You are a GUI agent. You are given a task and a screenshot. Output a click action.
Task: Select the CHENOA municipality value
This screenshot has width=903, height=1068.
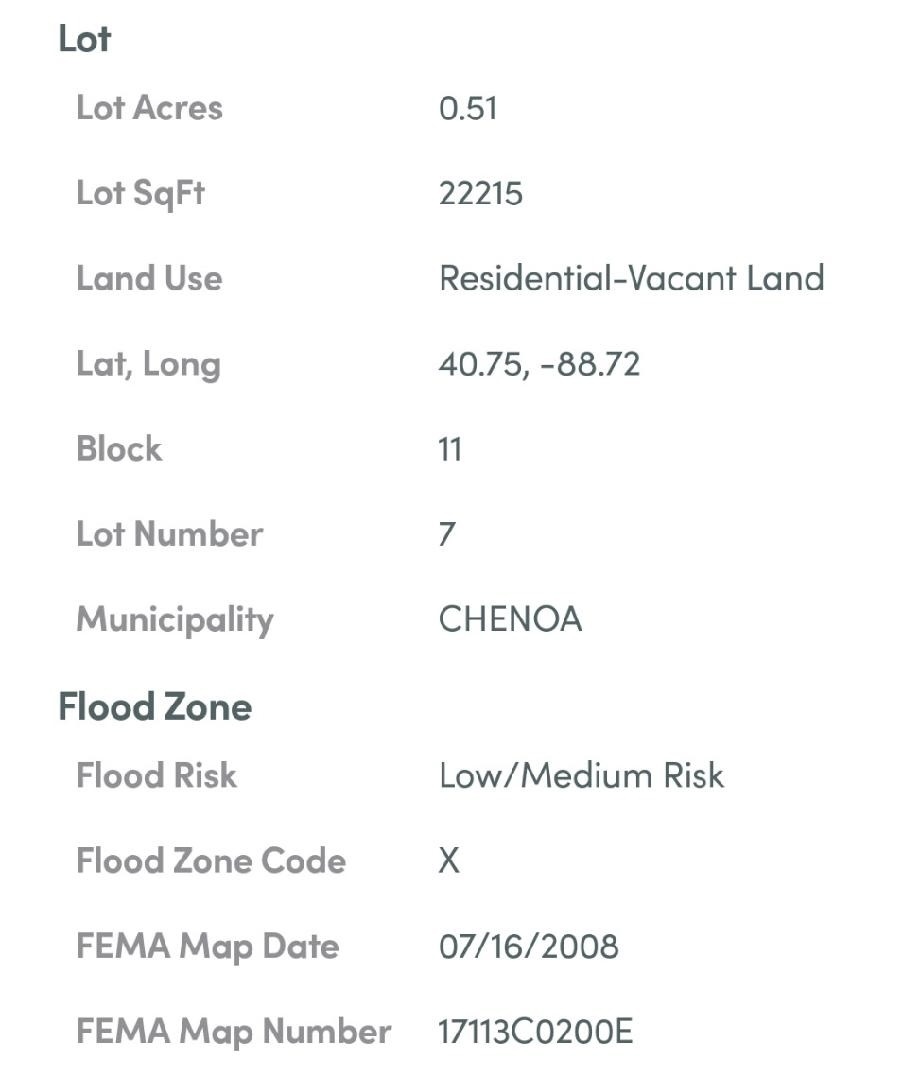pyautogui.click(x=510, y=620)
